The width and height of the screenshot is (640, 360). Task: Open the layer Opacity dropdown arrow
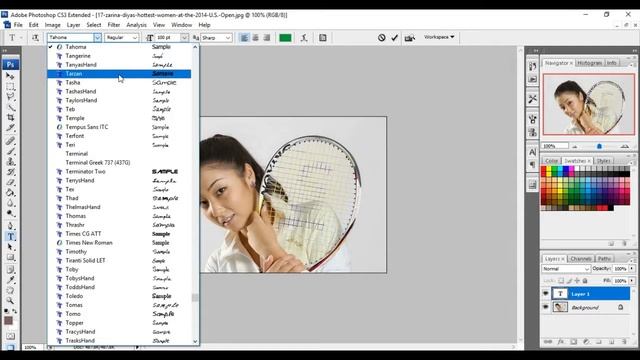pos(632,268)
